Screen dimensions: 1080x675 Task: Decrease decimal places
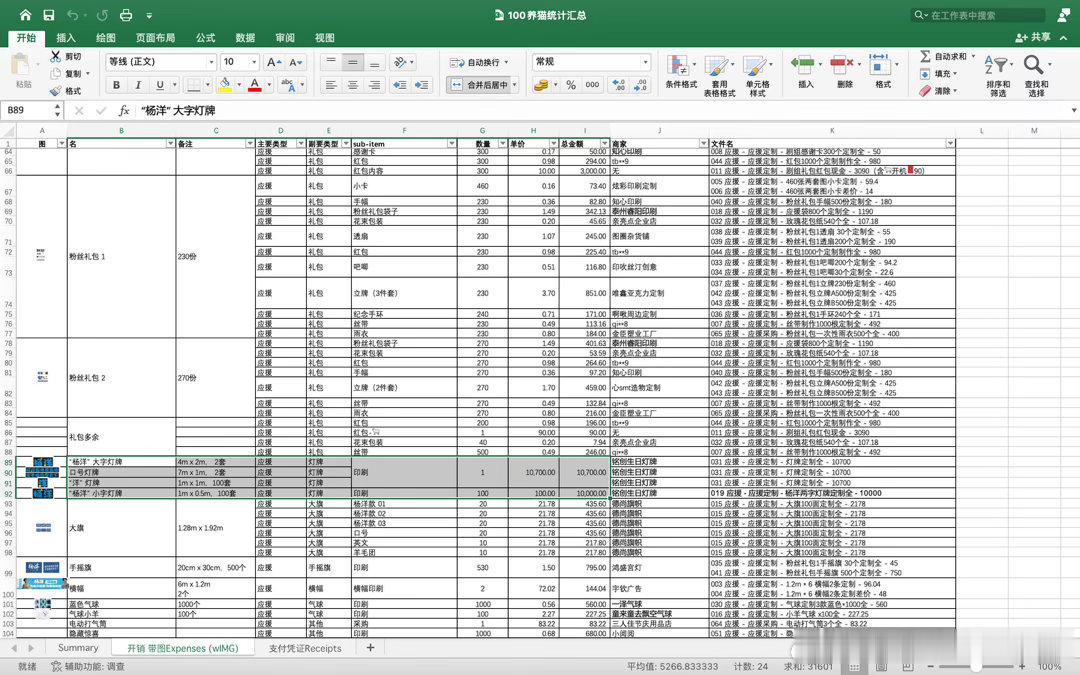641,85
